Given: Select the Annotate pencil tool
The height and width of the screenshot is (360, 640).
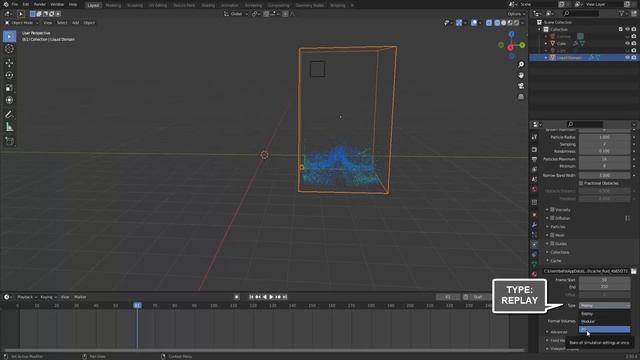Looking at the screenshot, I should coord(9,115).
